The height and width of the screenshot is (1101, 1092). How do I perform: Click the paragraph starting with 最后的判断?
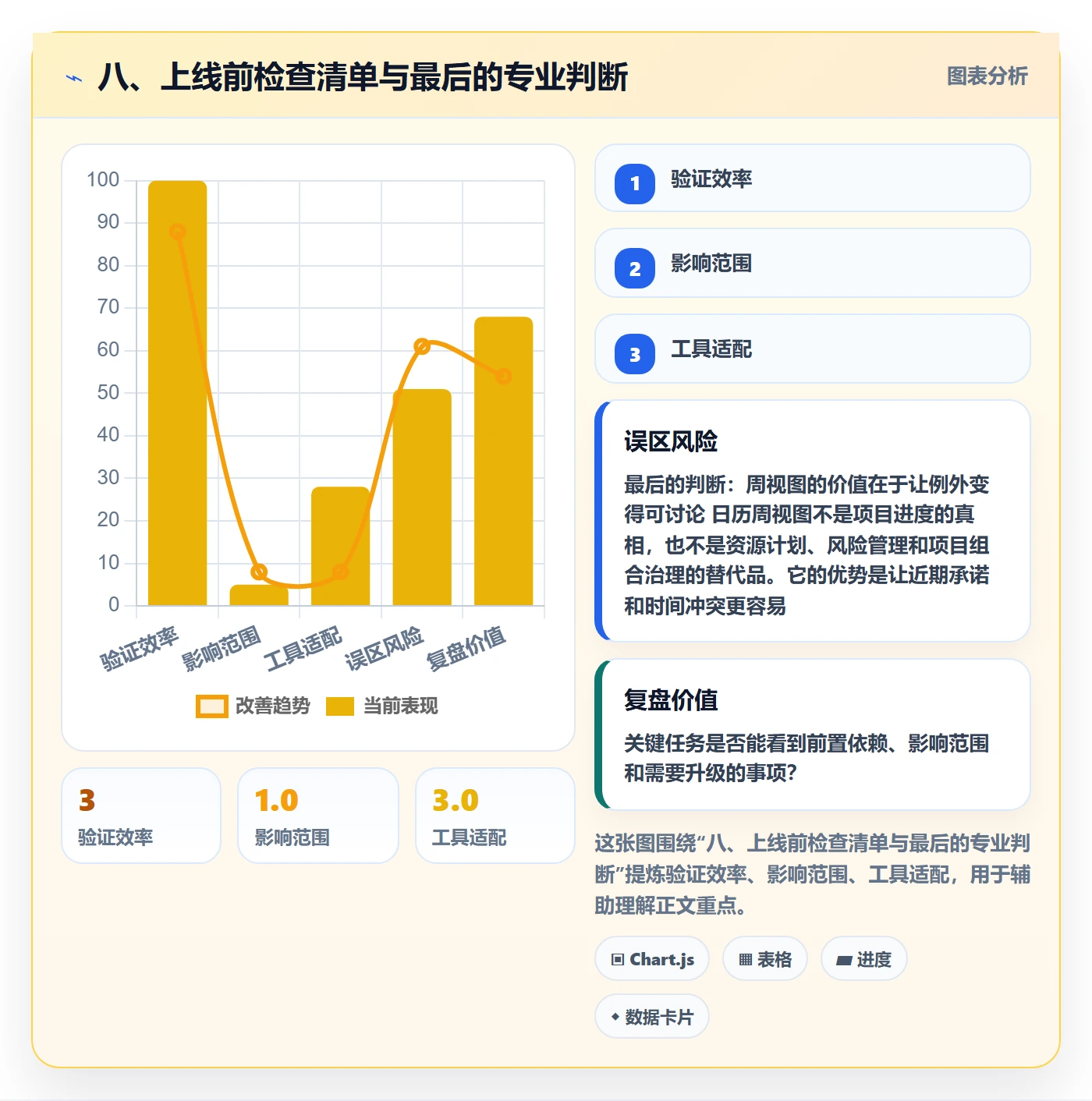click(x=807, y=545)
